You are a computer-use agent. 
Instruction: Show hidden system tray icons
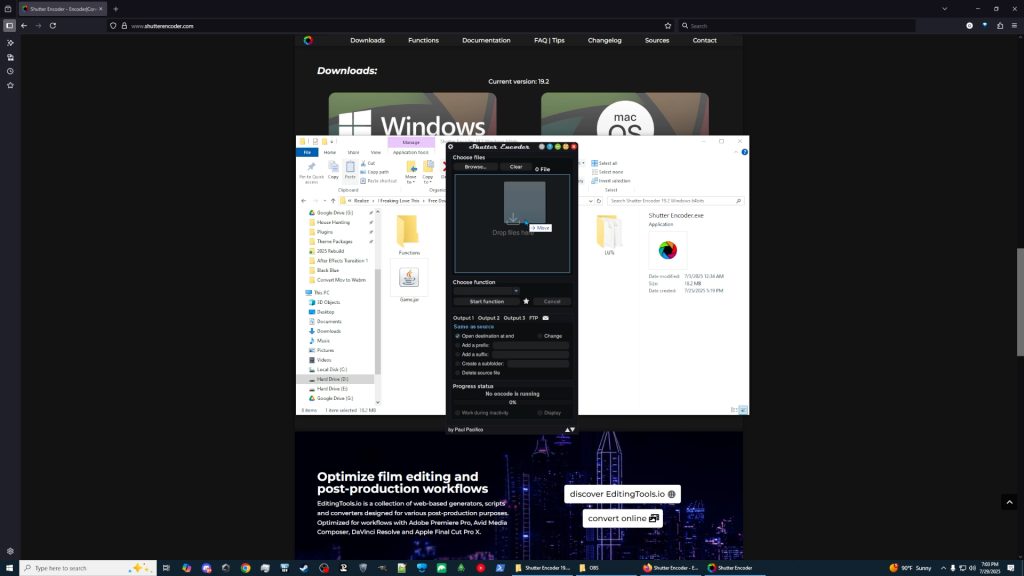943,568
